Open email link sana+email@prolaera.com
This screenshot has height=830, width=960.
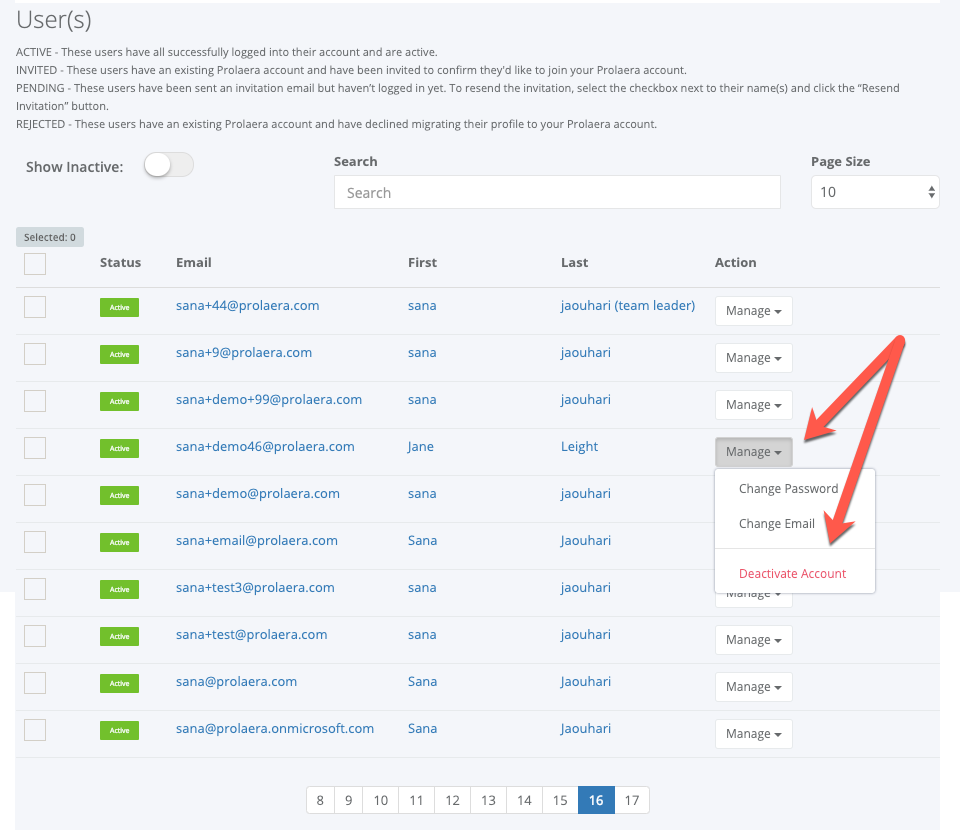click(x=257, y=540)
